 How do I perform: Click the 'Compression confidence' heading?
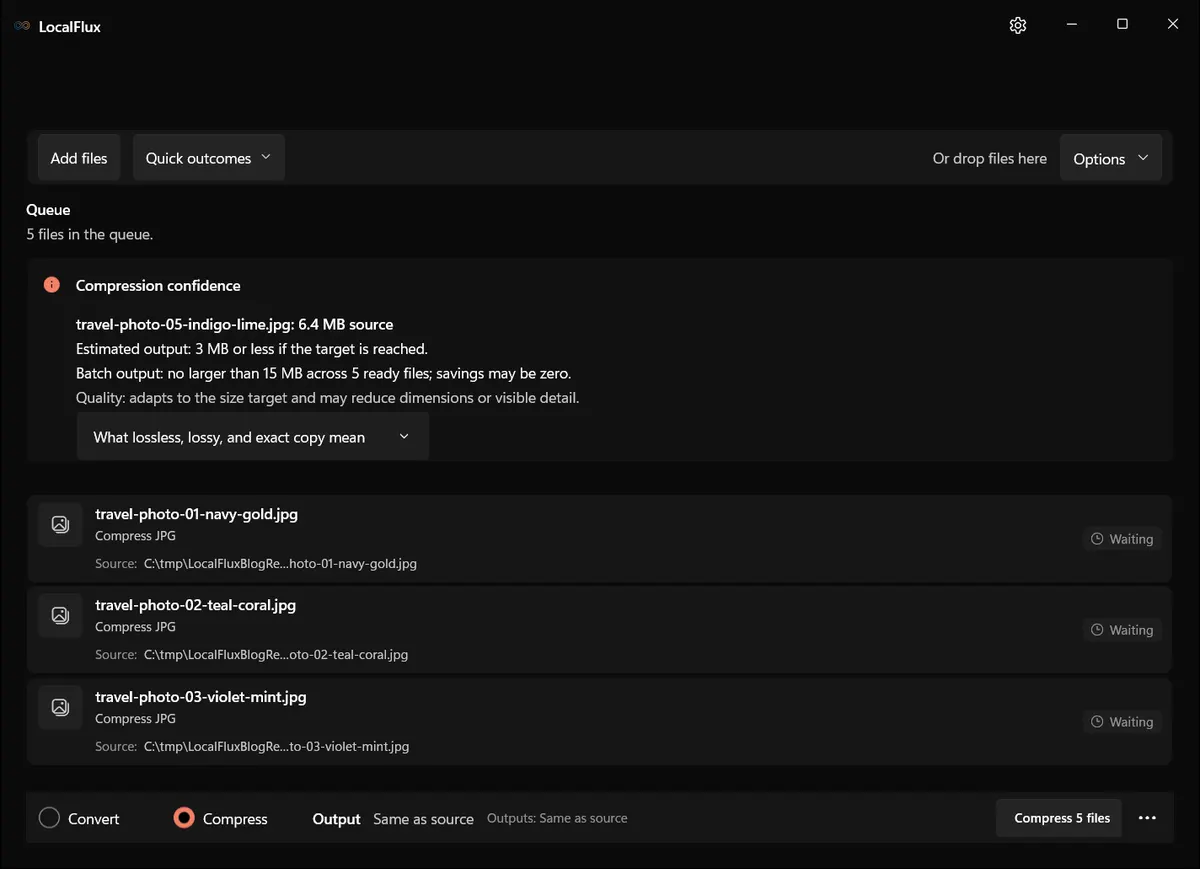[x=158, y=285]
